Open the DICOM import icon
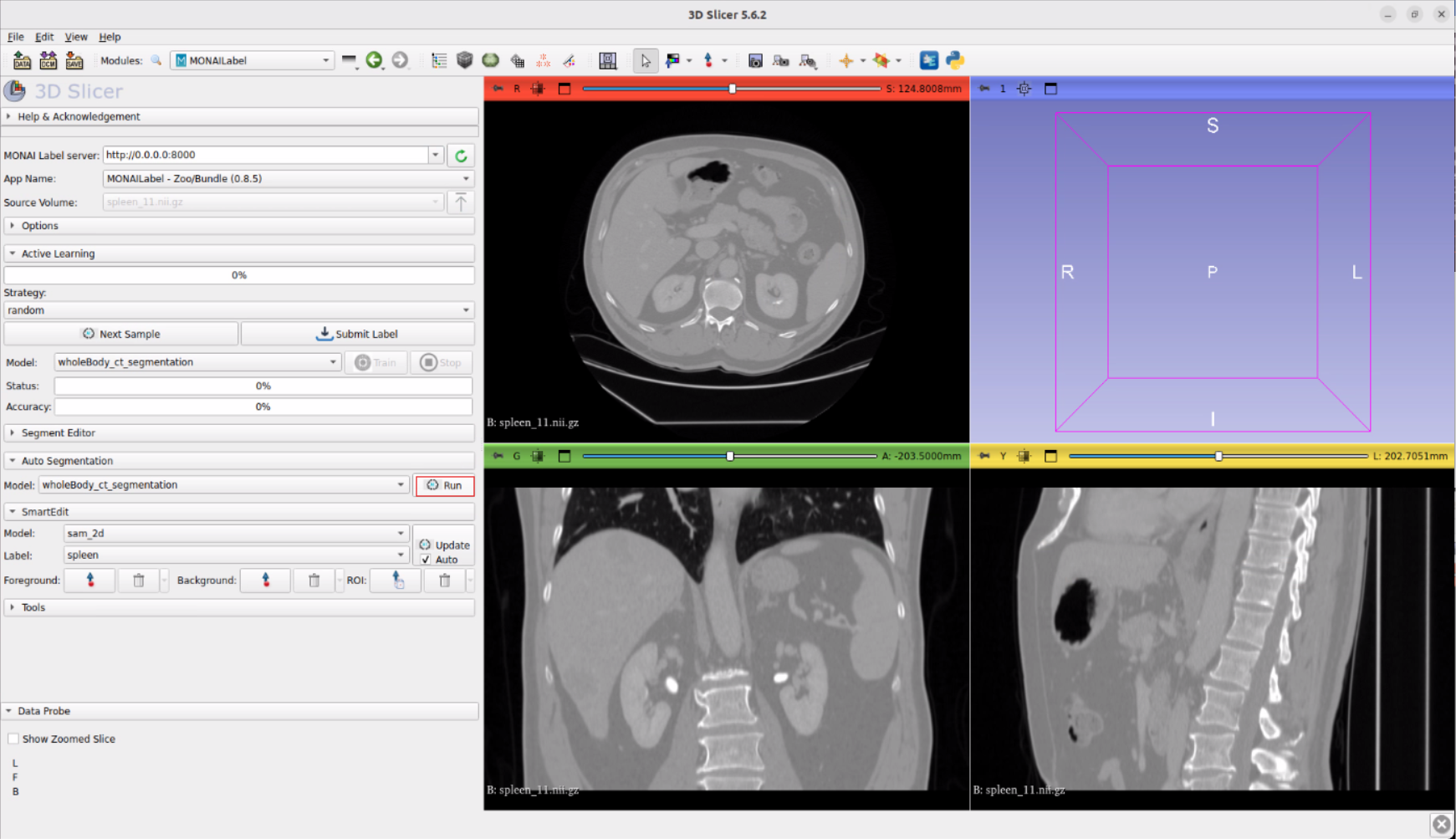 (x=48, y=60)
